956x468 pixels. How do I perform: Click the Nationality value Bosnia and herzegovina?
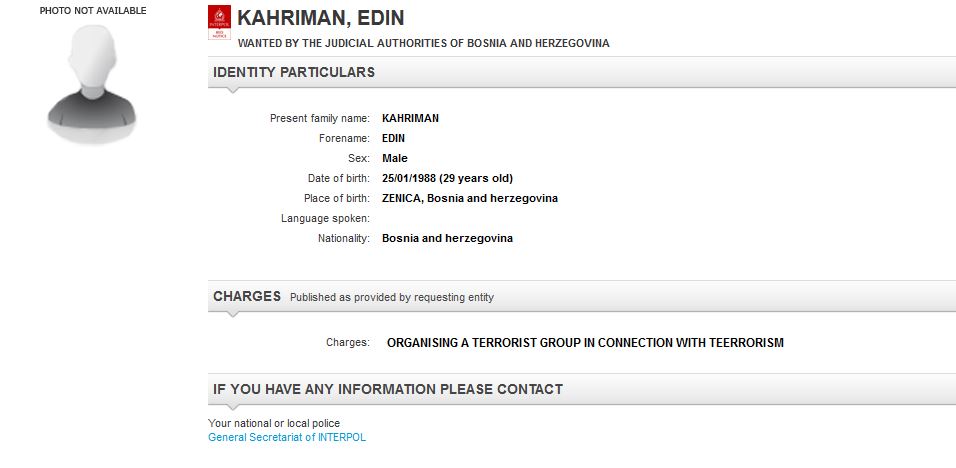tap(447, 238)
